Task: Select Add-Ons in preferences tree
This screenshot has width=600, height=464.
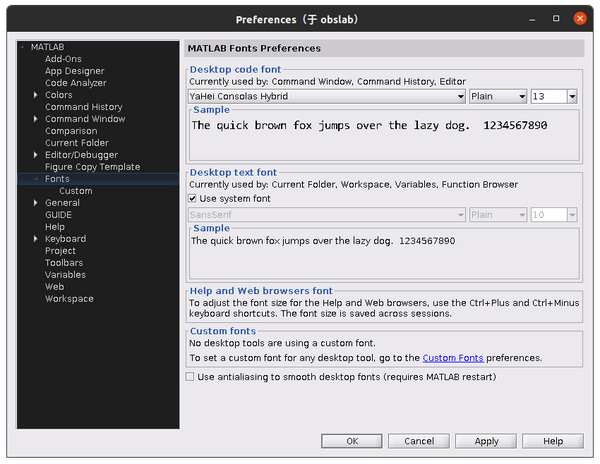Action: point(63,59)
